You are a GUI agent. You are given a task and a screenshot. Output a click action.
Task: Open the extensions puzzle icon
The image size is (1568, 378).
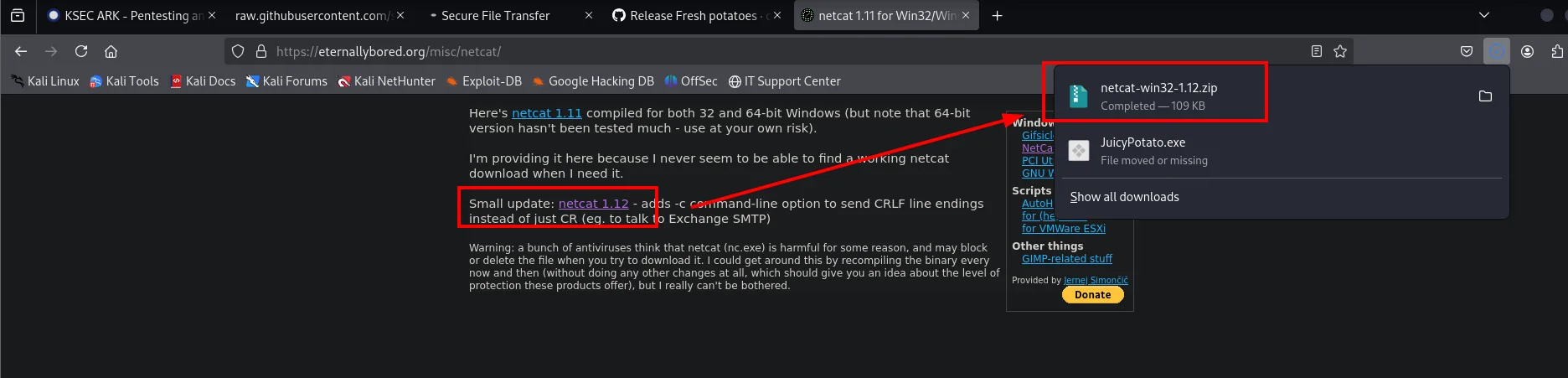click(1557, 51)
